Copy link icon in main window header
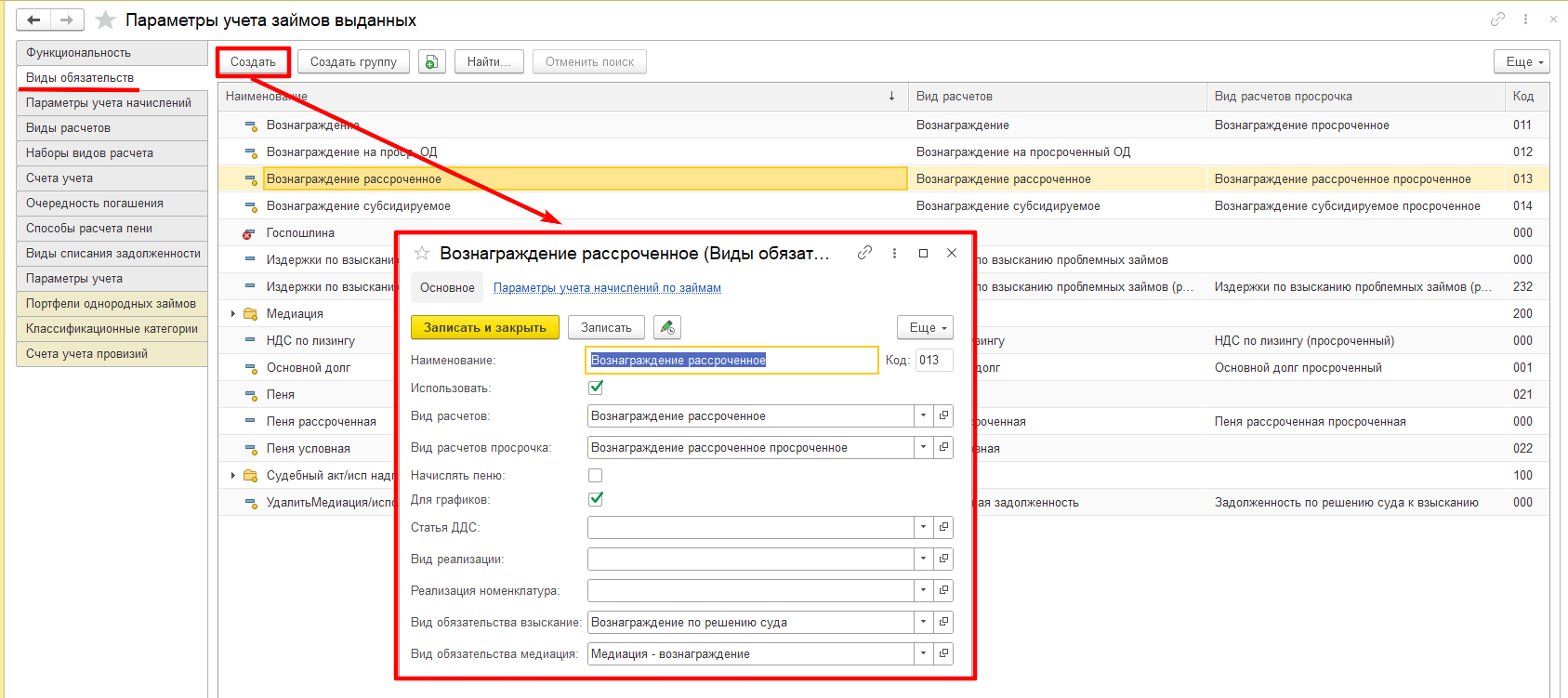The image size is (1568, 698). point(1497,19)
